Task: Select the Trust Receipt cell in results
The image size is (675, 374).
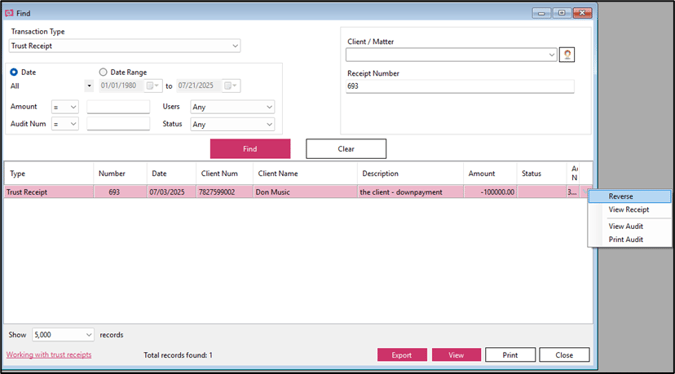Action: (x=49, y=192)
